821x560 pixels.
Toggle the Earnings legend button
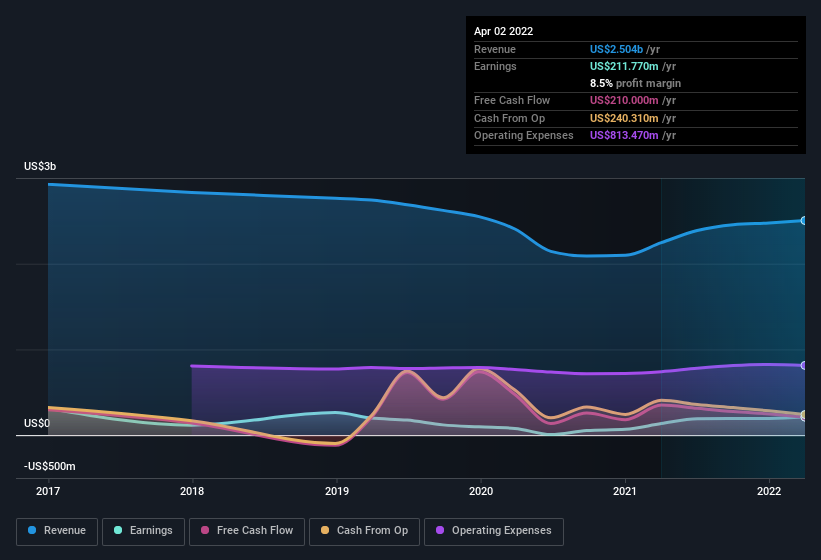coord(143,531)
